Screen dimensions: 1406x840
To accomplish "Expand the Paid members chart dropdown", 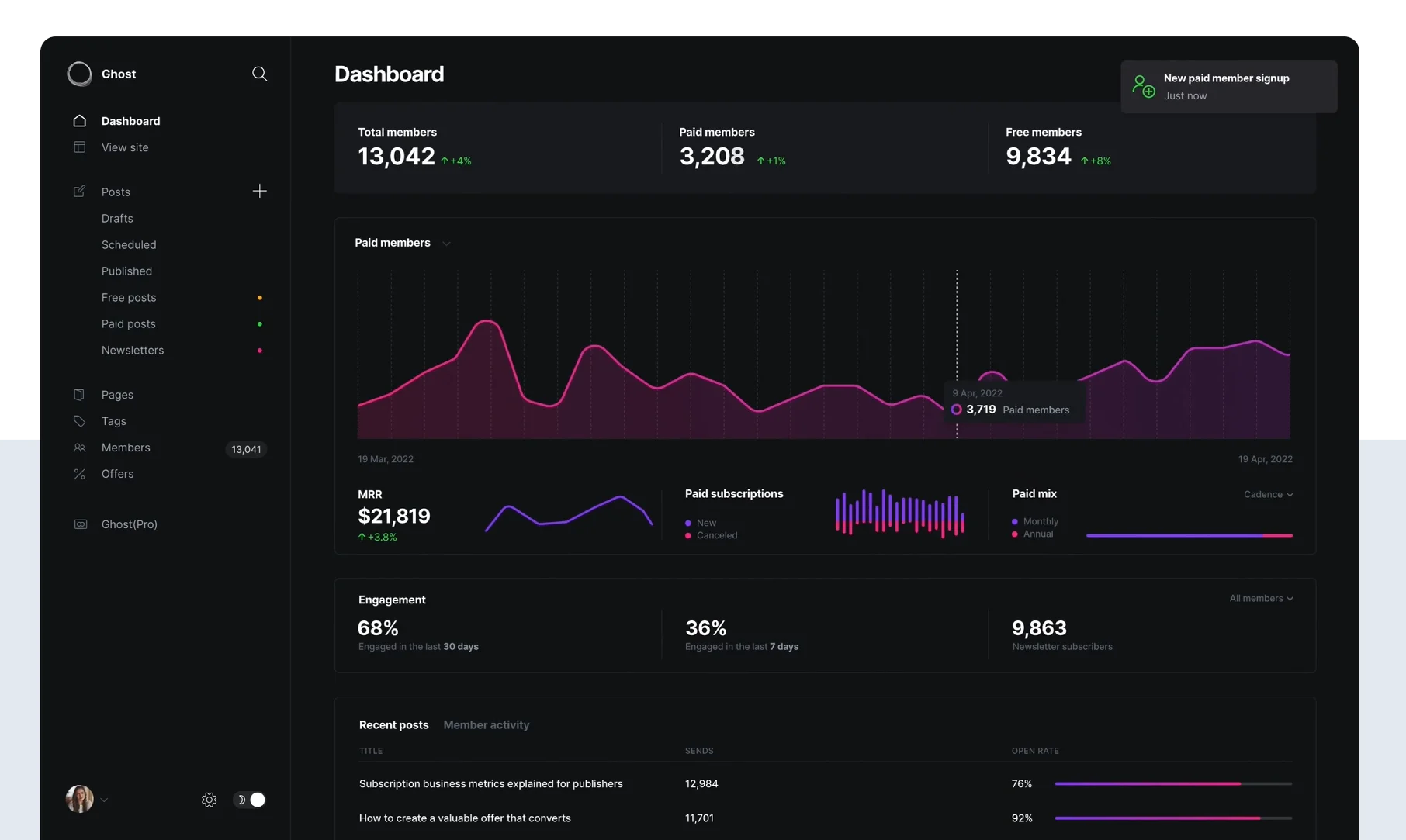I will 446,244.
